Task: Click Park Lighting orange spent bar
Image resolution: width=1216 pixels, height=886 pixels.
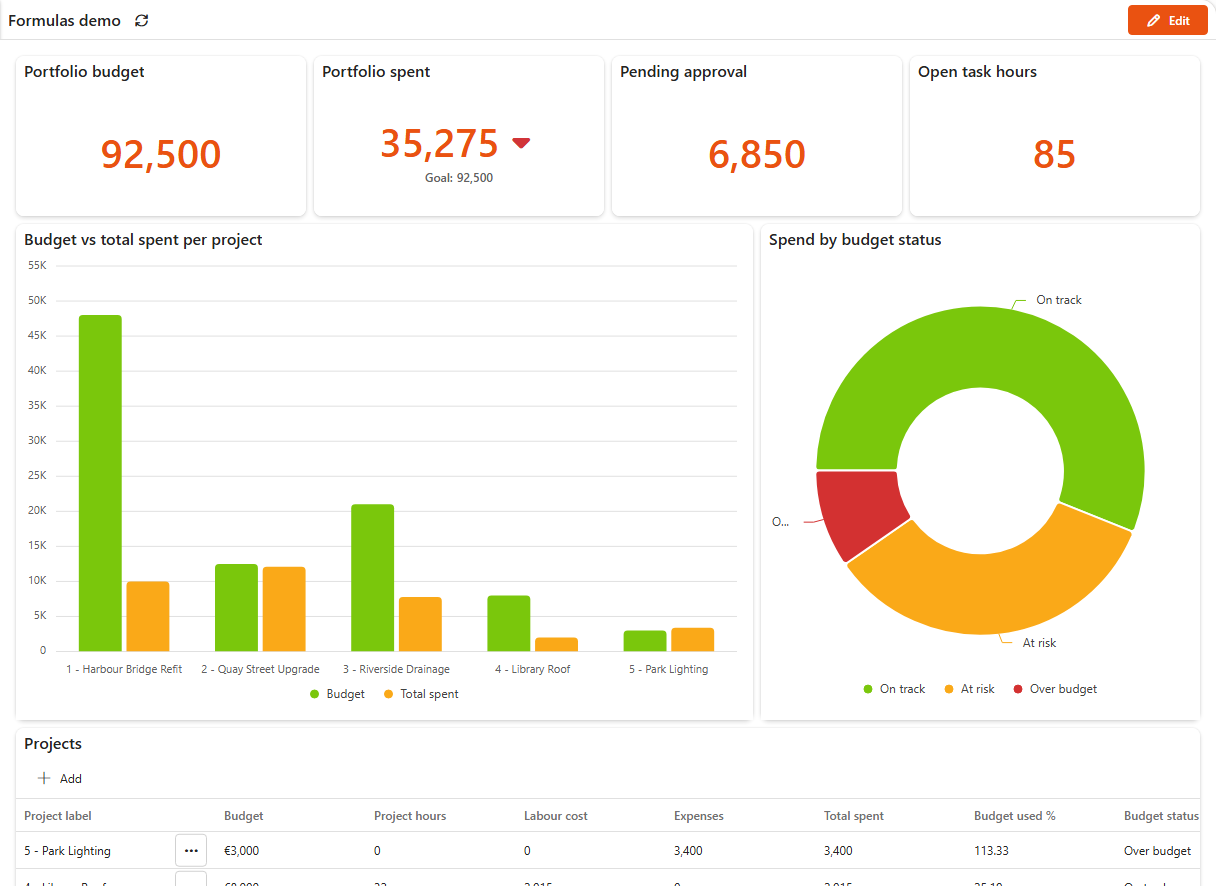Action: click(x=692, y=639)
